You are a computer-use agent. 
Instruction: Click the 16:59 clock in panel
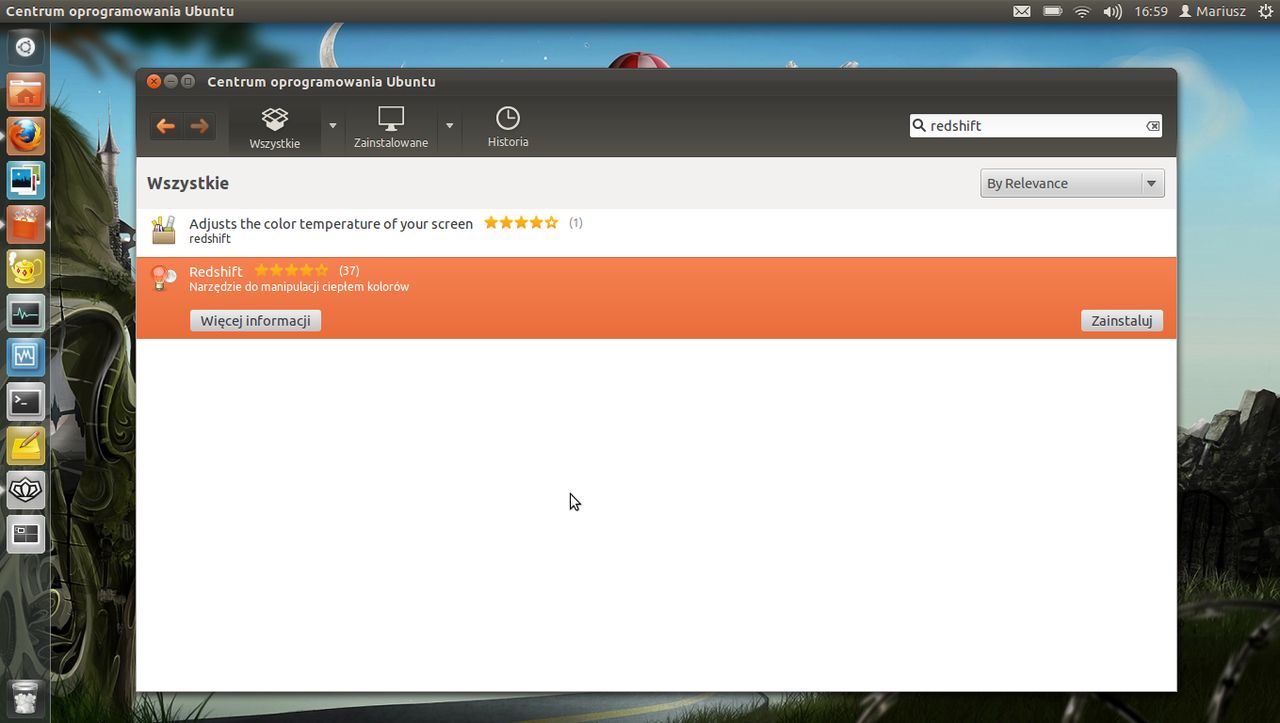point(1151,11)
